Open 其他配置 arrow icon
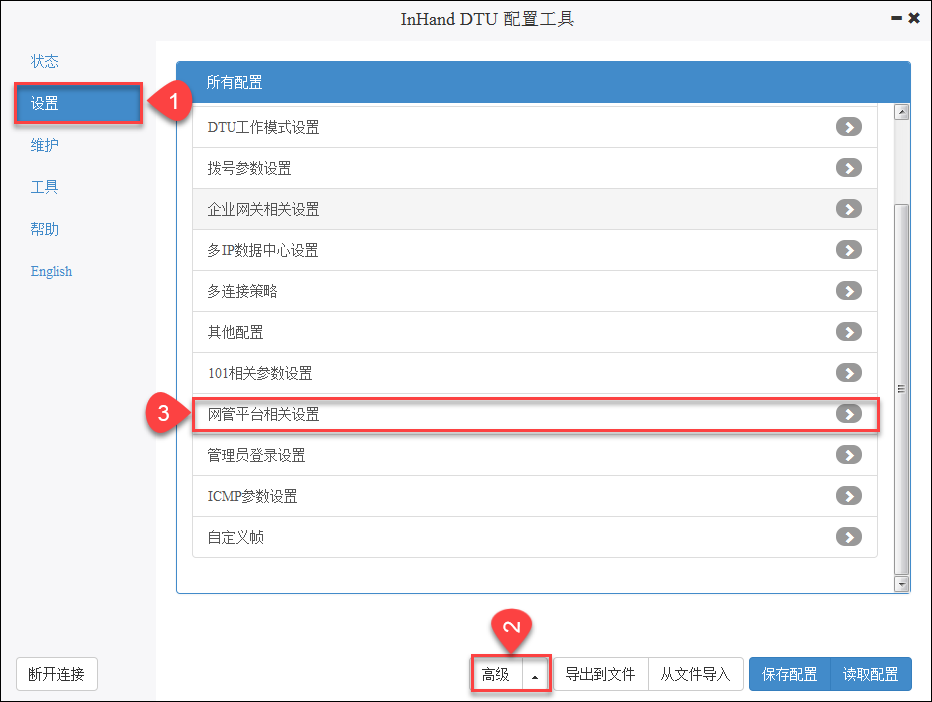Screen dimensions: 932x702 (x=849, y=332)
